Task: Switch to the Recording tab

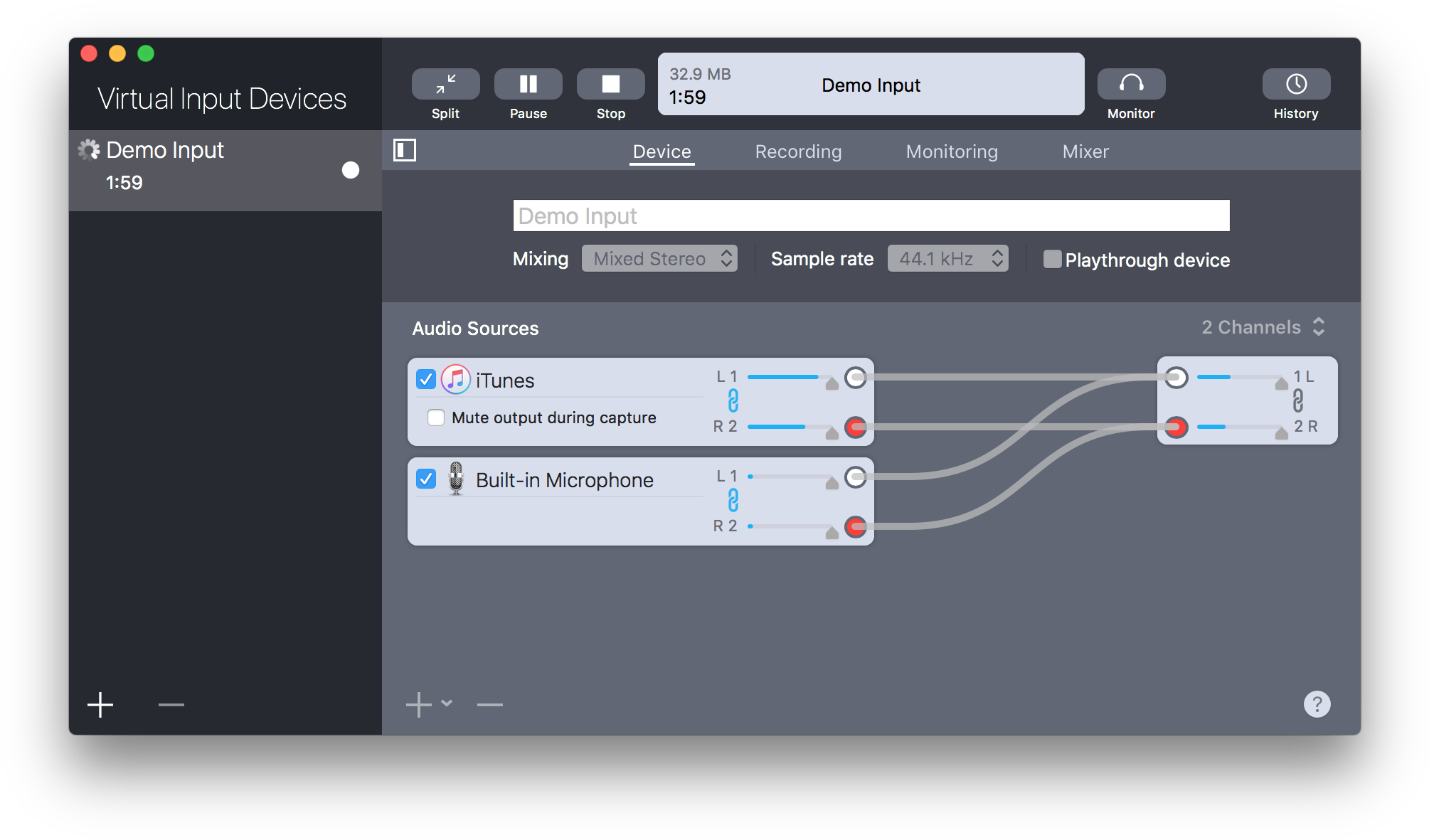Action: click(x=798, y=151)
